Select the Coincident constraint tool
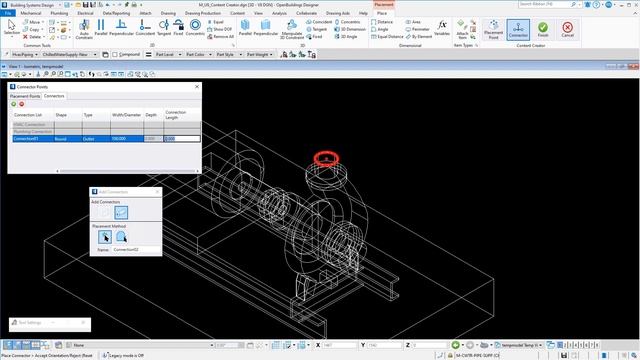The height and width of the screenshot is (360, 640). [x=145, y=28]
